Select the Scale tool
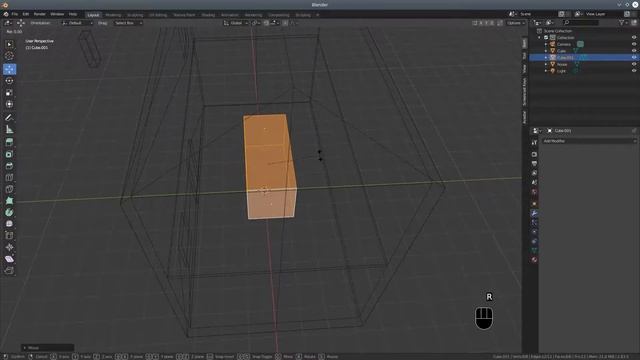The height and width of the screenshot is (360, 640). click(9, 93)
